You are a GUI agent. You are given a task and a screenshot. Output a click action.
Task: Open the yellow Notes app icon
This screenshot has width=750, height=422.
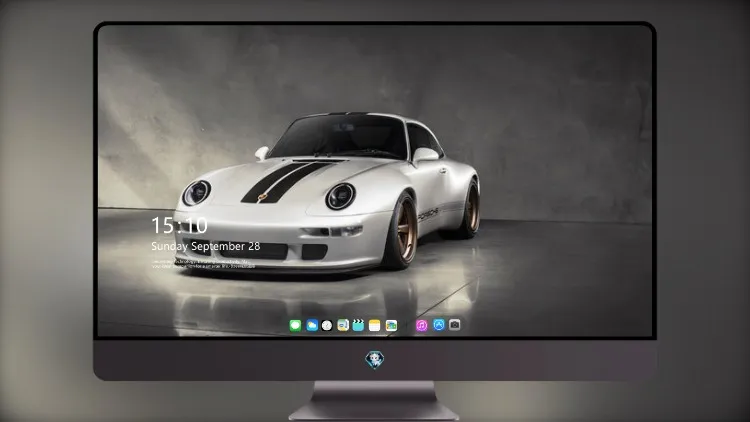coord(375,325)
